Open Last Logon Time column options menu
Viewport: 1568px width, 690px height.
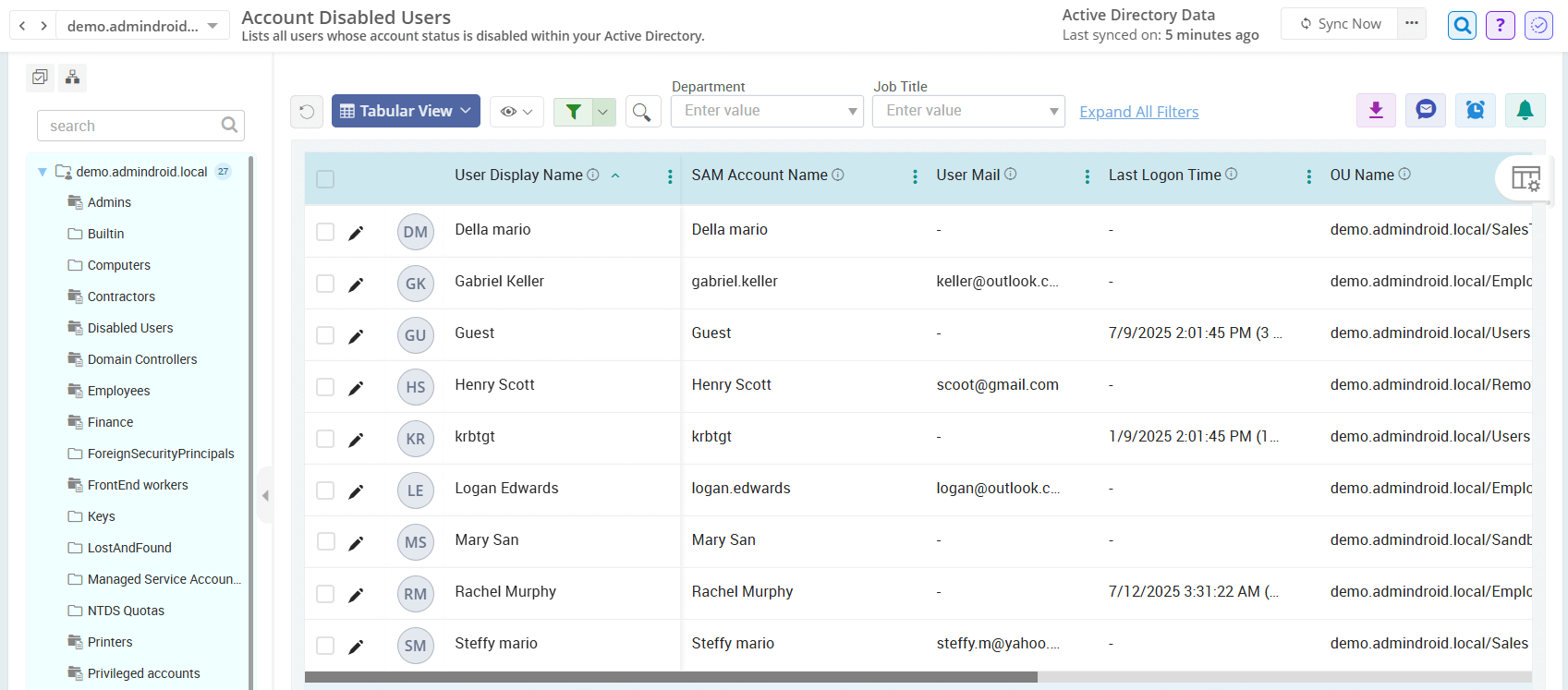coord(1308,176)
